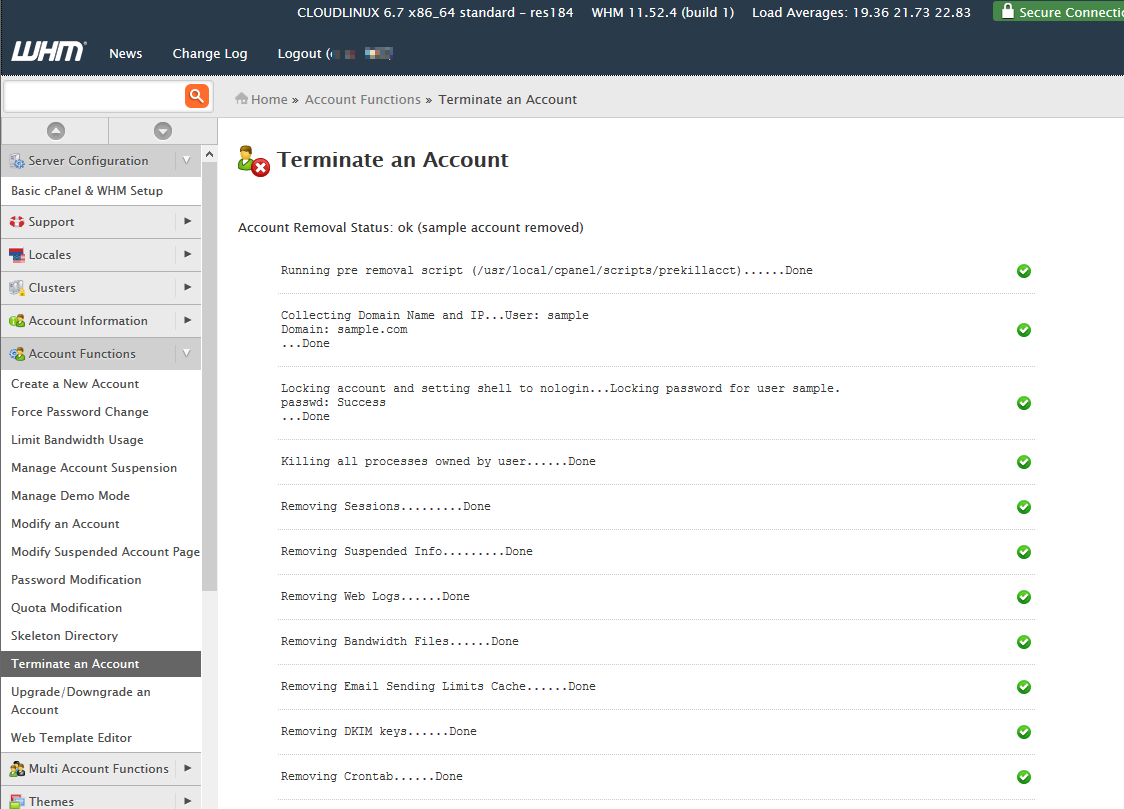
Task: Expand the Multi Account Functions arrow
Action: tap(187, 768)
